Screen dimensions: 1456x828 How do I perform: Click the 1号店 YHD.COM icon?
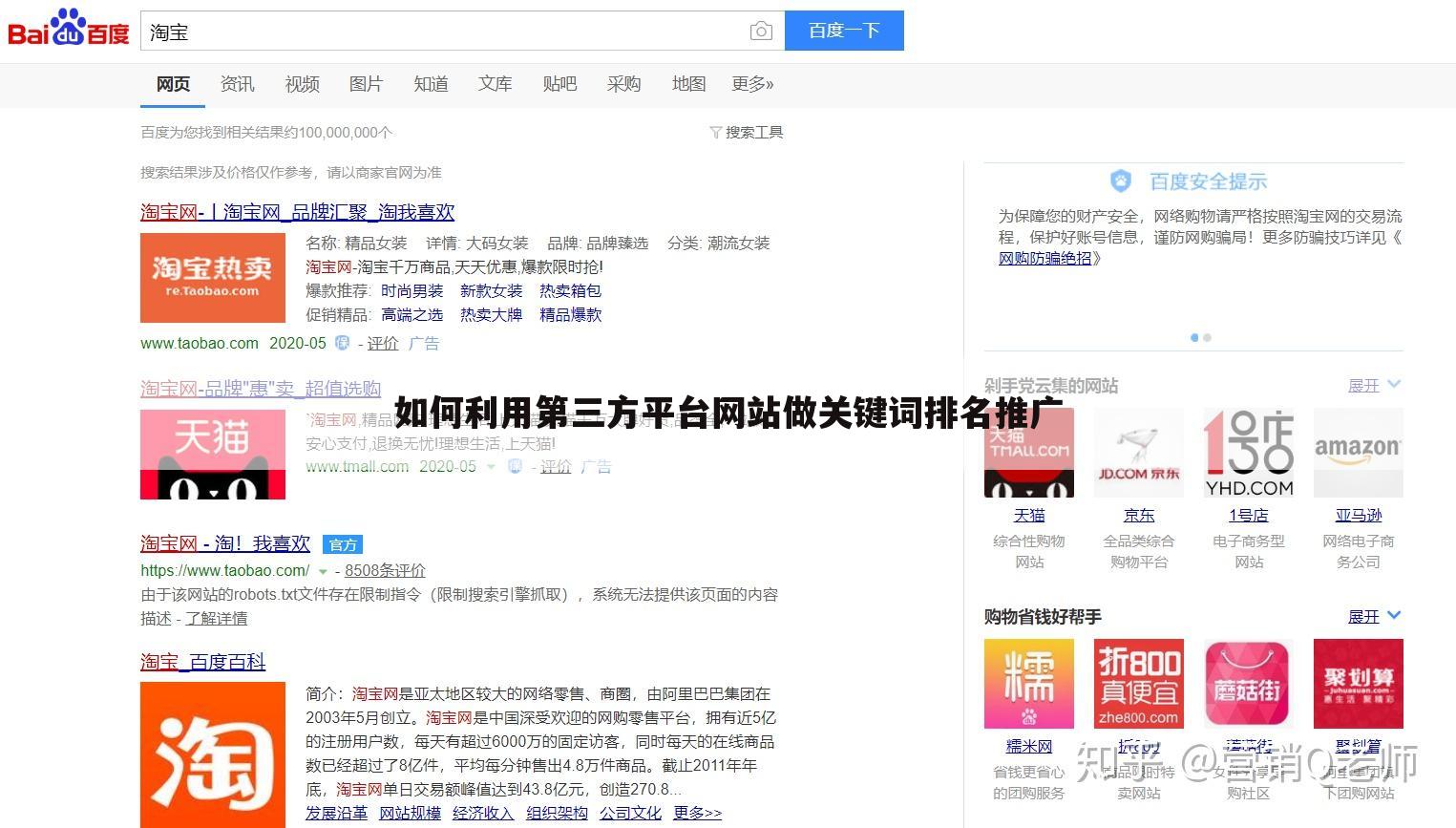[x=1248, y=452]
